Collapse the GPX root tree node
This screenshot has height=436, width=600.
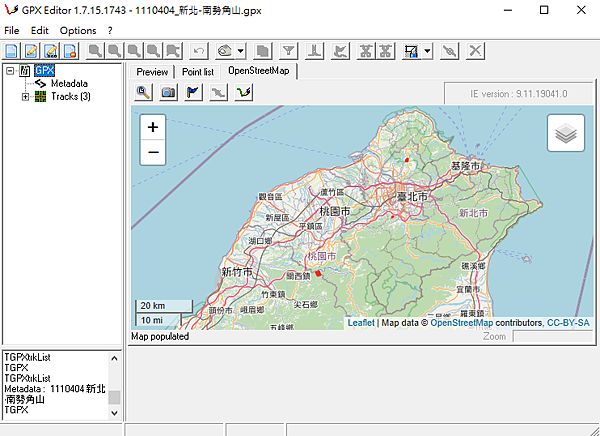point(10,71)
